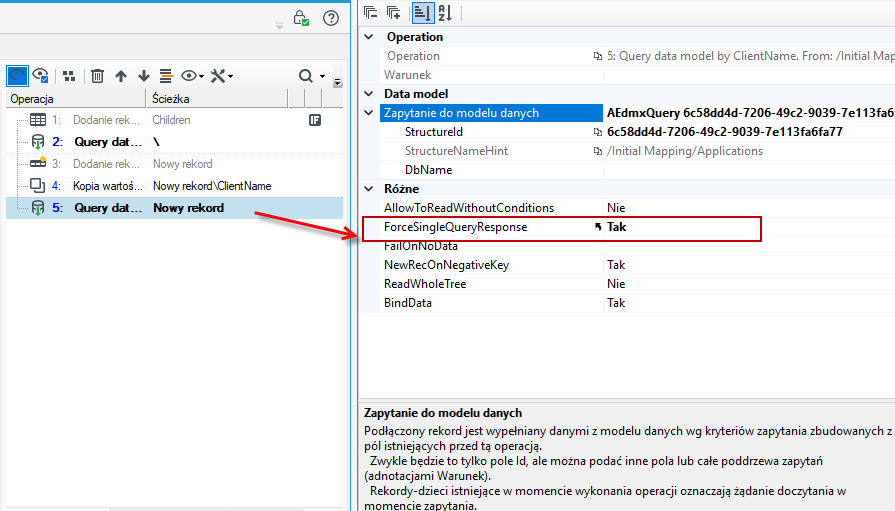
Task: Select operation 3 Dodanie rek... Nowy rekord
Action: click(x=174, y=164)
